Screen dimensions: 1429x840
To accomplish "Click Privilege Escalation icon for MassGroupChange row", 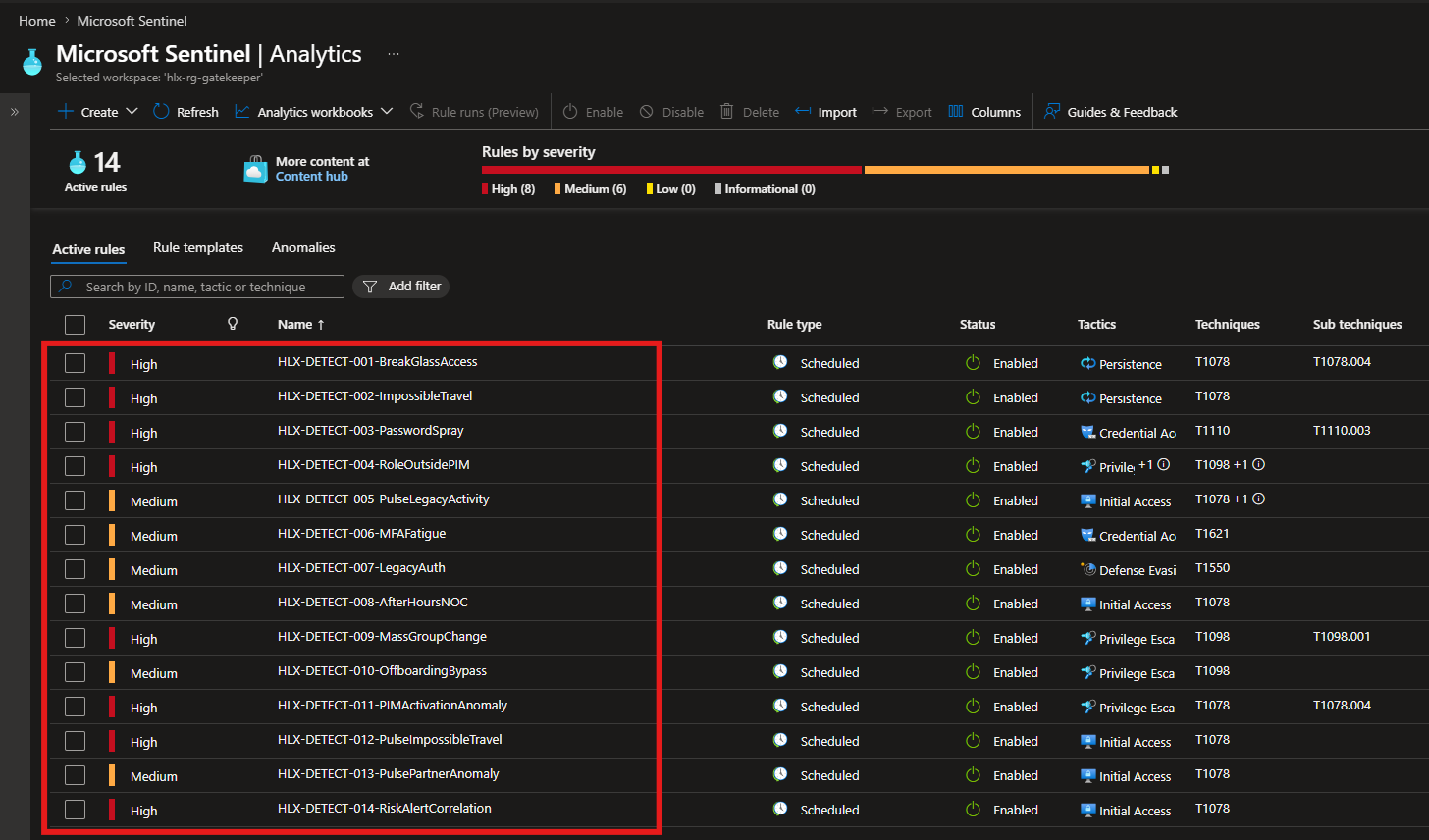I will tap(1087, 638).
